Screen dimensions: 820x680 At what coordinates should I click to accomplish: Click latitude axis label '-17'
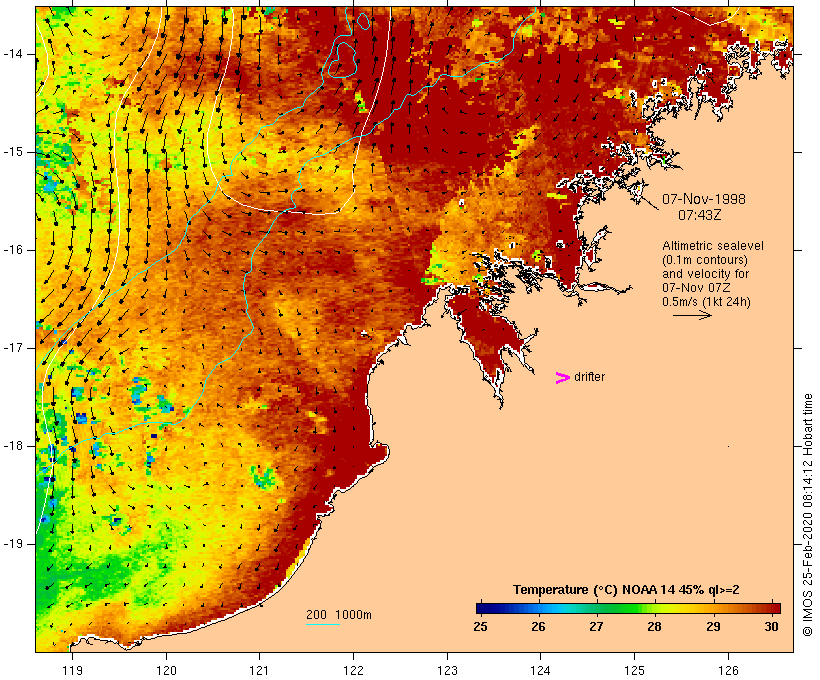(13, 348)
